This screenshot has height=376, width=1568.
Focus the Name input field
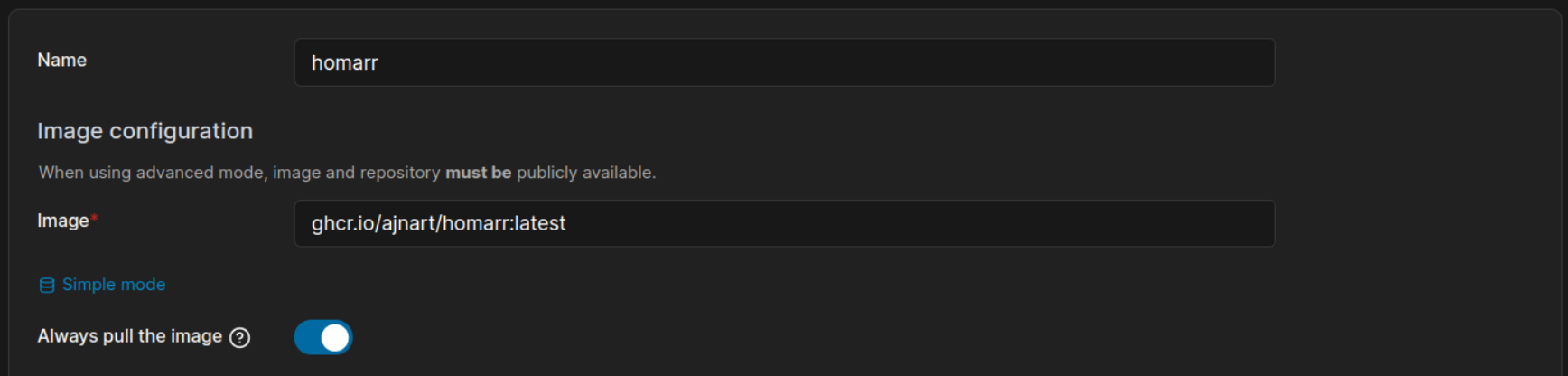(784, 62)
